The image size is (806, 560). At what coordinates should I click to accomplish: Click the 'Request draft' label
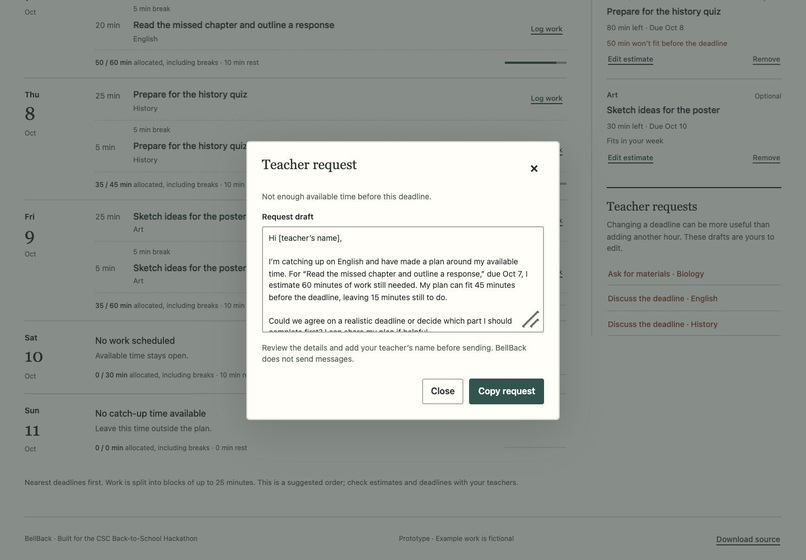click(x=287, y=217)
